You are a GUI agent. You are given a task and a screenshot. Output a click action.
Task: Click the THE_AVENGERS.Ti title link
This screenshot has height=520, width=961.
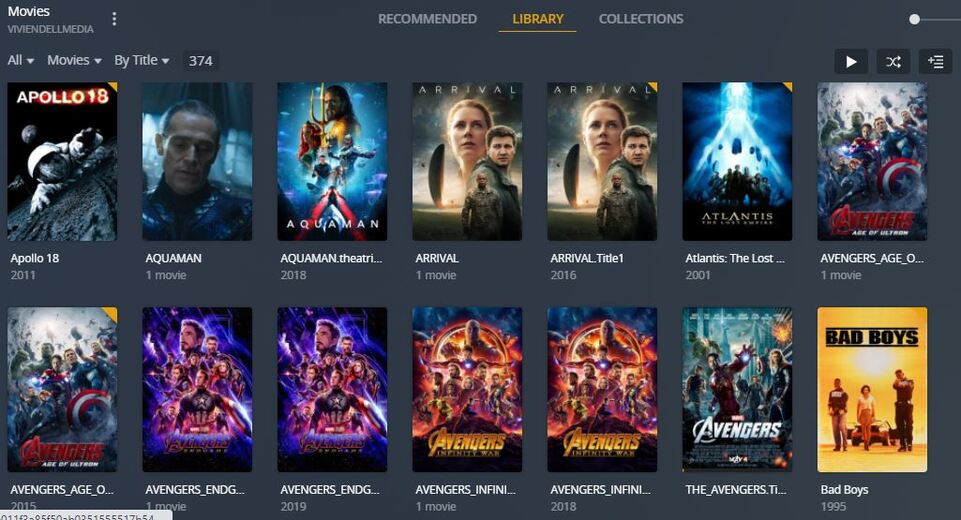click(735, 489)
